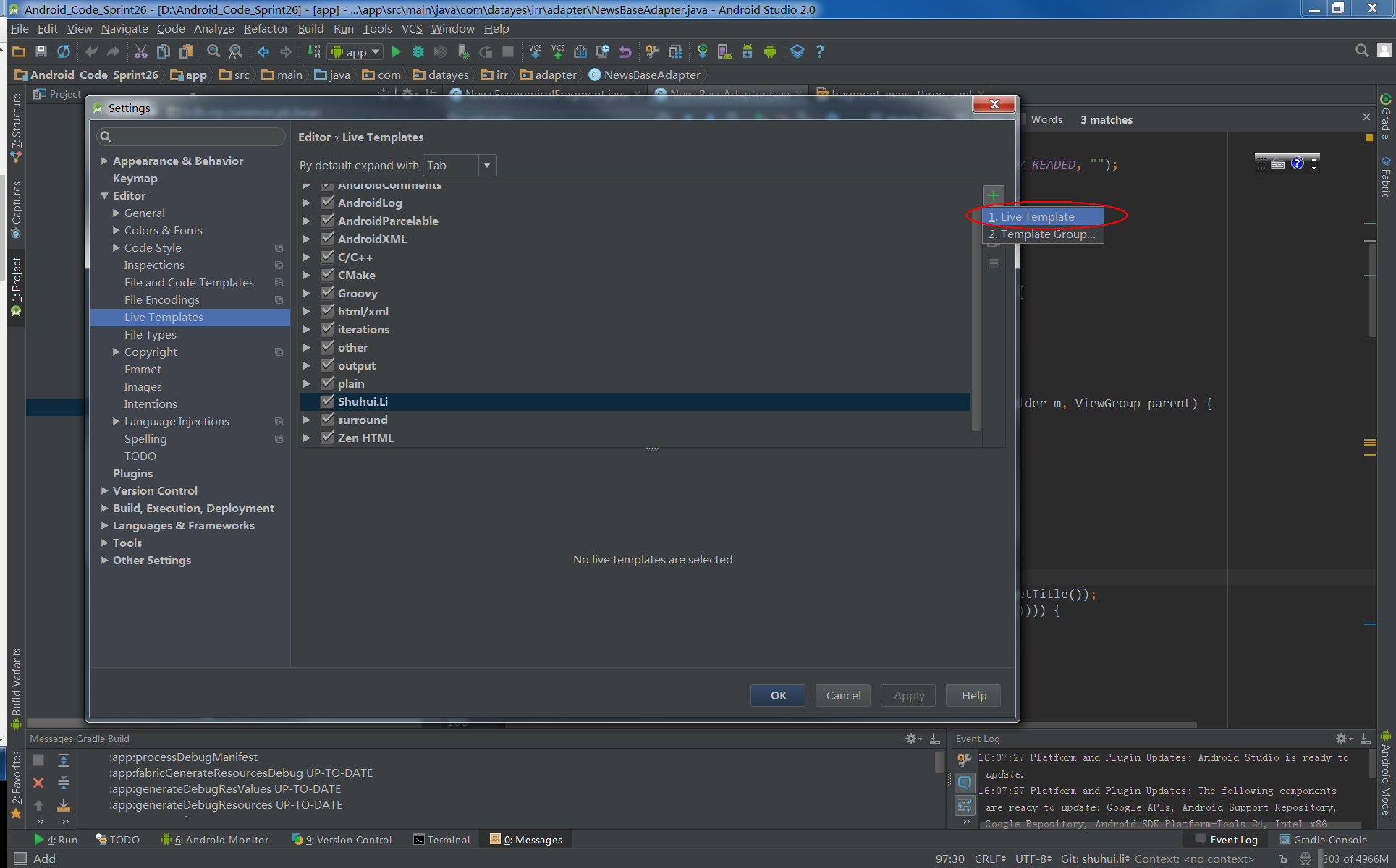Click the Git branch shuhui.li status widget

click(1095, 859)
